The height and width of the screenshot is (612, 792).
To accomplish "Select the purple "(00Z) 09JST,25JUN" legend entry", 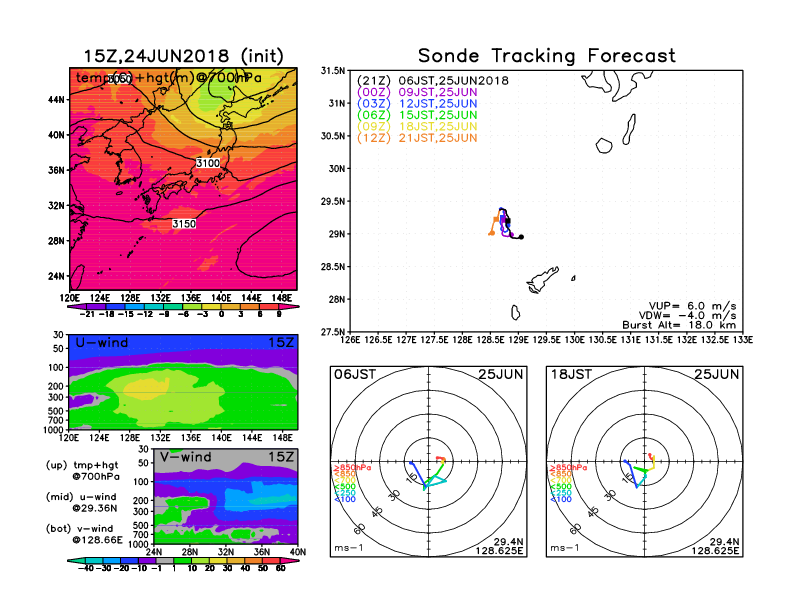I will [x=417, y=92].
